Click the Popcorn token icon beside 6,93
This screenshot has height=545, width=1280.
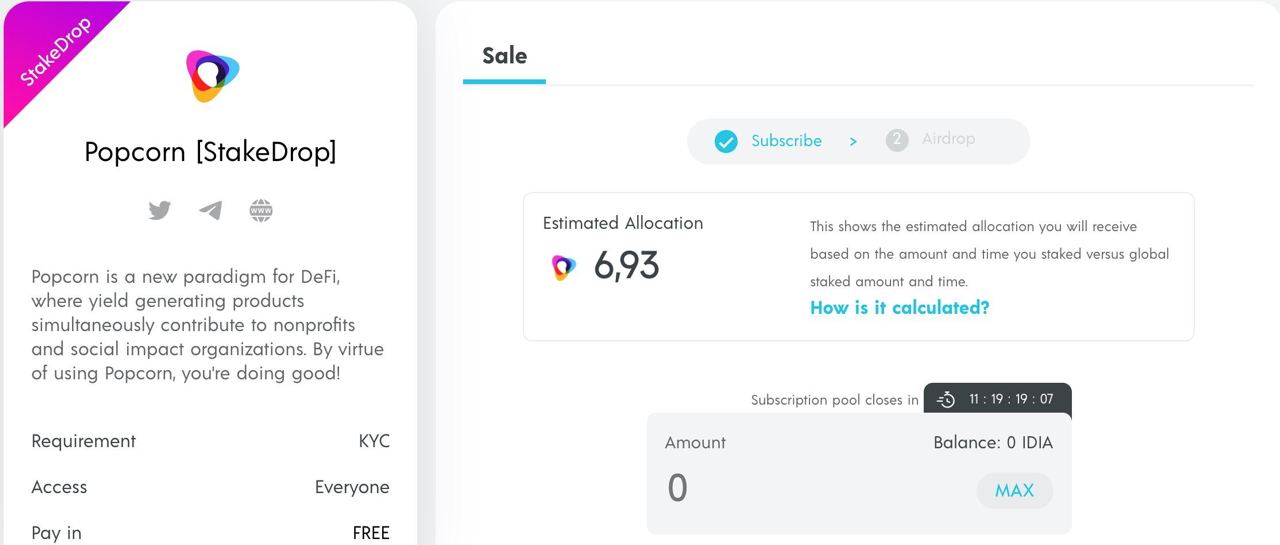(564, 267)
